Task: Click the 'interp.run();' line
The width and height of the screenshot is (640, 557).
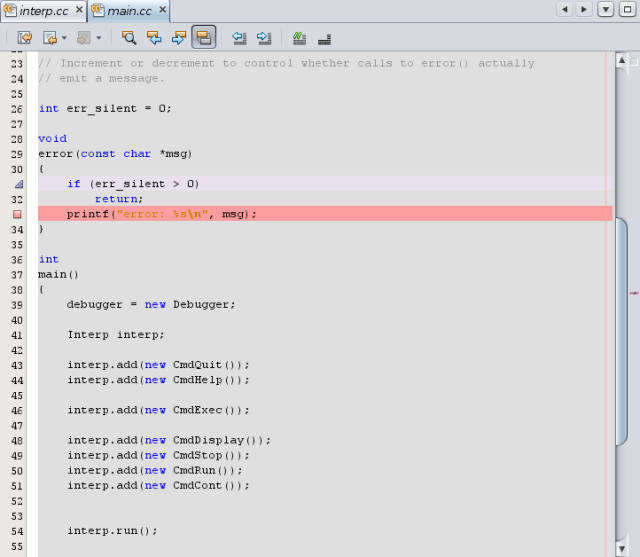Action: click(x=112, y=531)
